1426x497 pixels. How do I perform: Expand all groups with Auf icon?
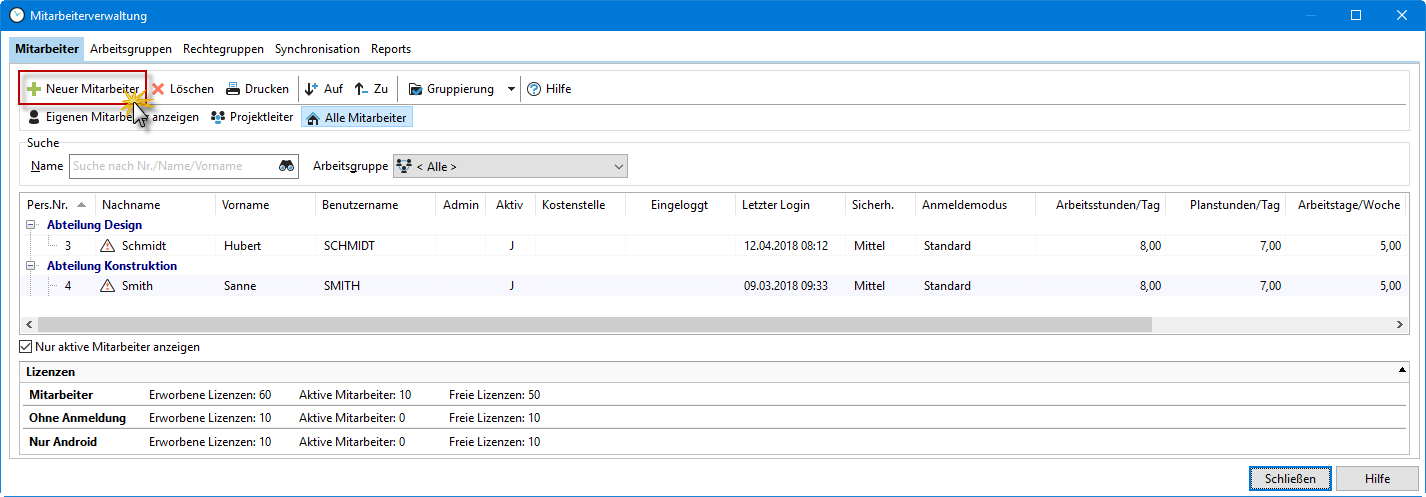[x=311, y=89]
